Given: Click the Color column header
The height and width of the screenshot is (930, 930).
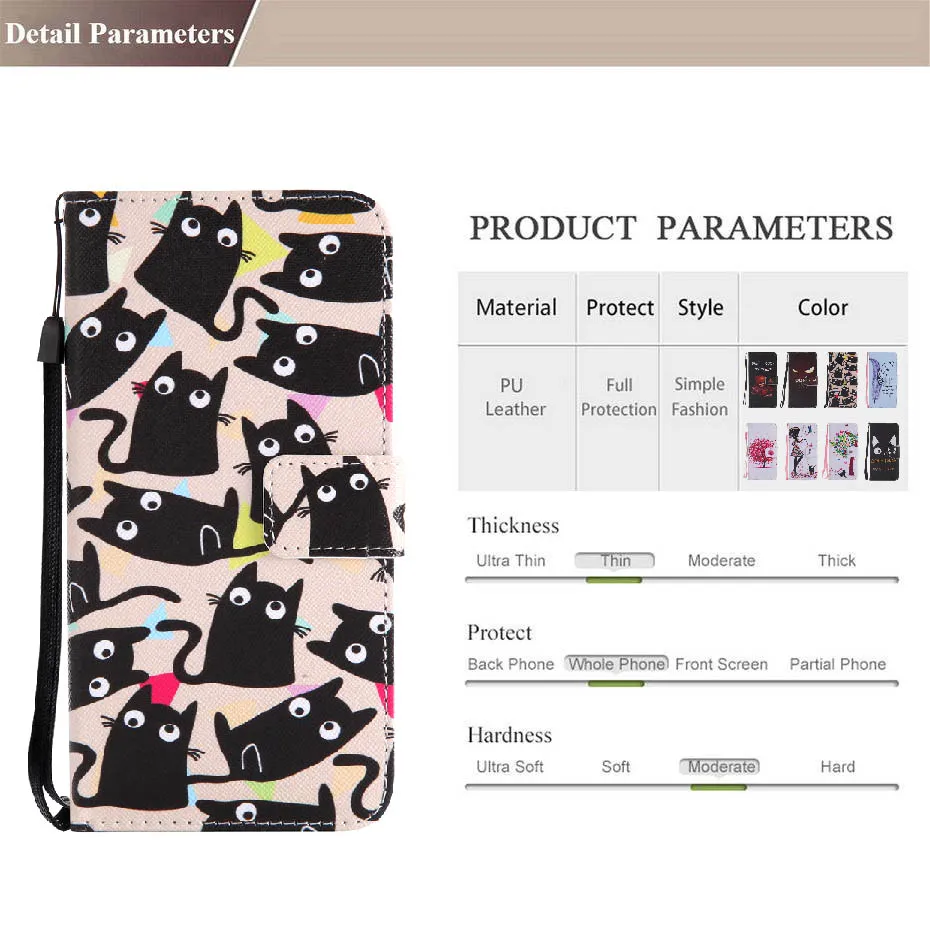Looking at the screenshot, I should pos(823,308).
